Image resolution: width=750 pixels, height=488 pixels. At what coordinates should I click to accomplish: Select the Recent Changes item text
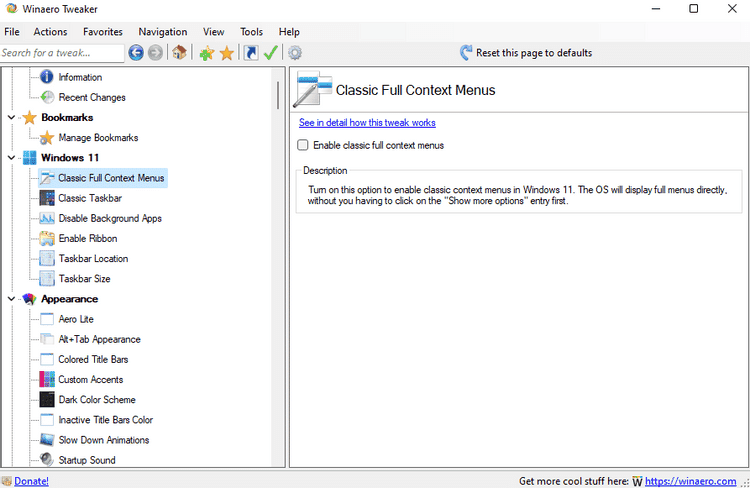click(92, 97)
